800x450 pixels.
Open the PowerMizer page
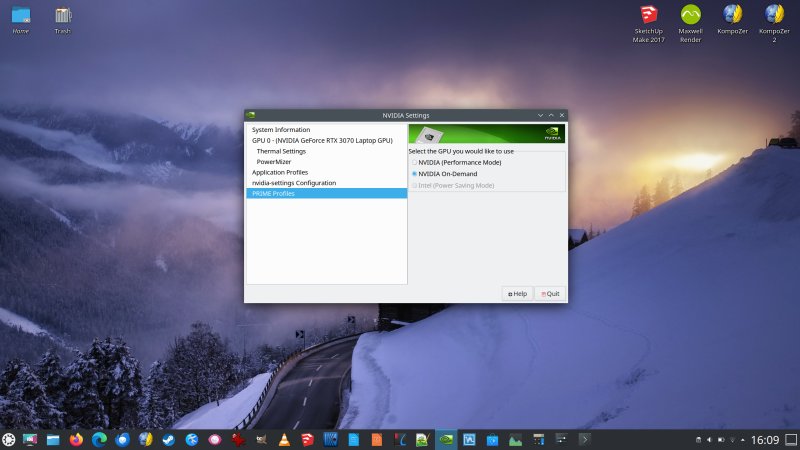point(273,162)
